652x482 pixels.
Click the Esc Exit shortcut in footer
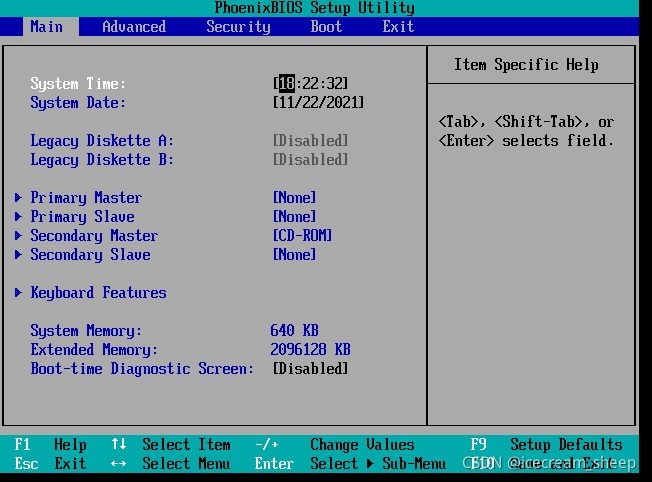(x=50, y=464)
